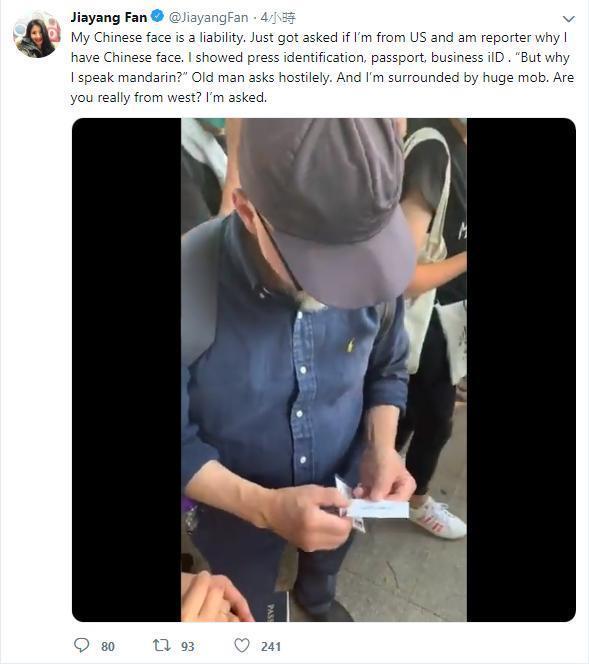Image resolution: width=589 pixels, height=664 pixels.
Task: Play the embedded tweet video
Action: point(324,370)
